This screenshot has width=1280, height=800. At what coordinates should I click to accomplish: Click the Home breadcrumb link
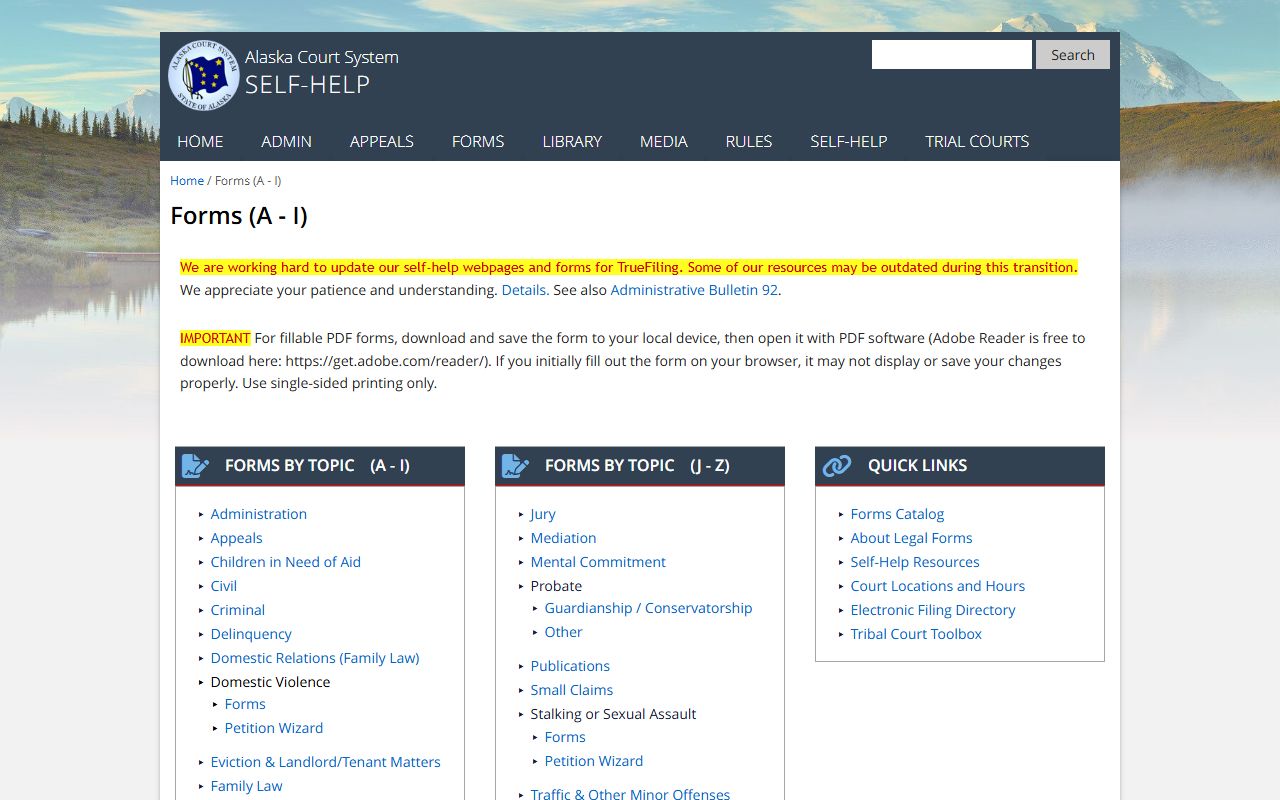[x=187, y=181]
